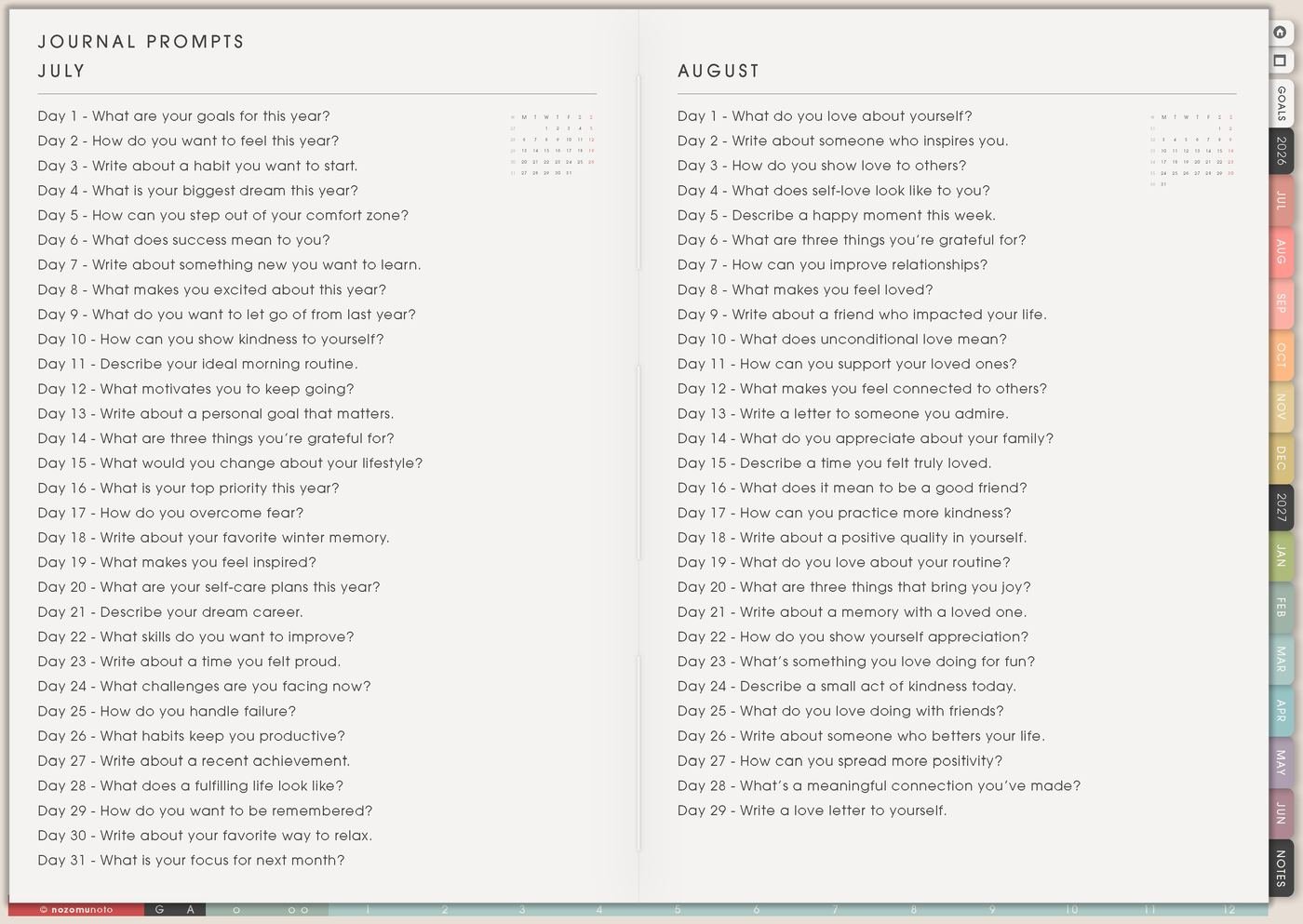Viewport: 1303px width, 924px height.
Task: Click 'Write a letter to someone you admire.'
Action: click(x=874, y=413)
